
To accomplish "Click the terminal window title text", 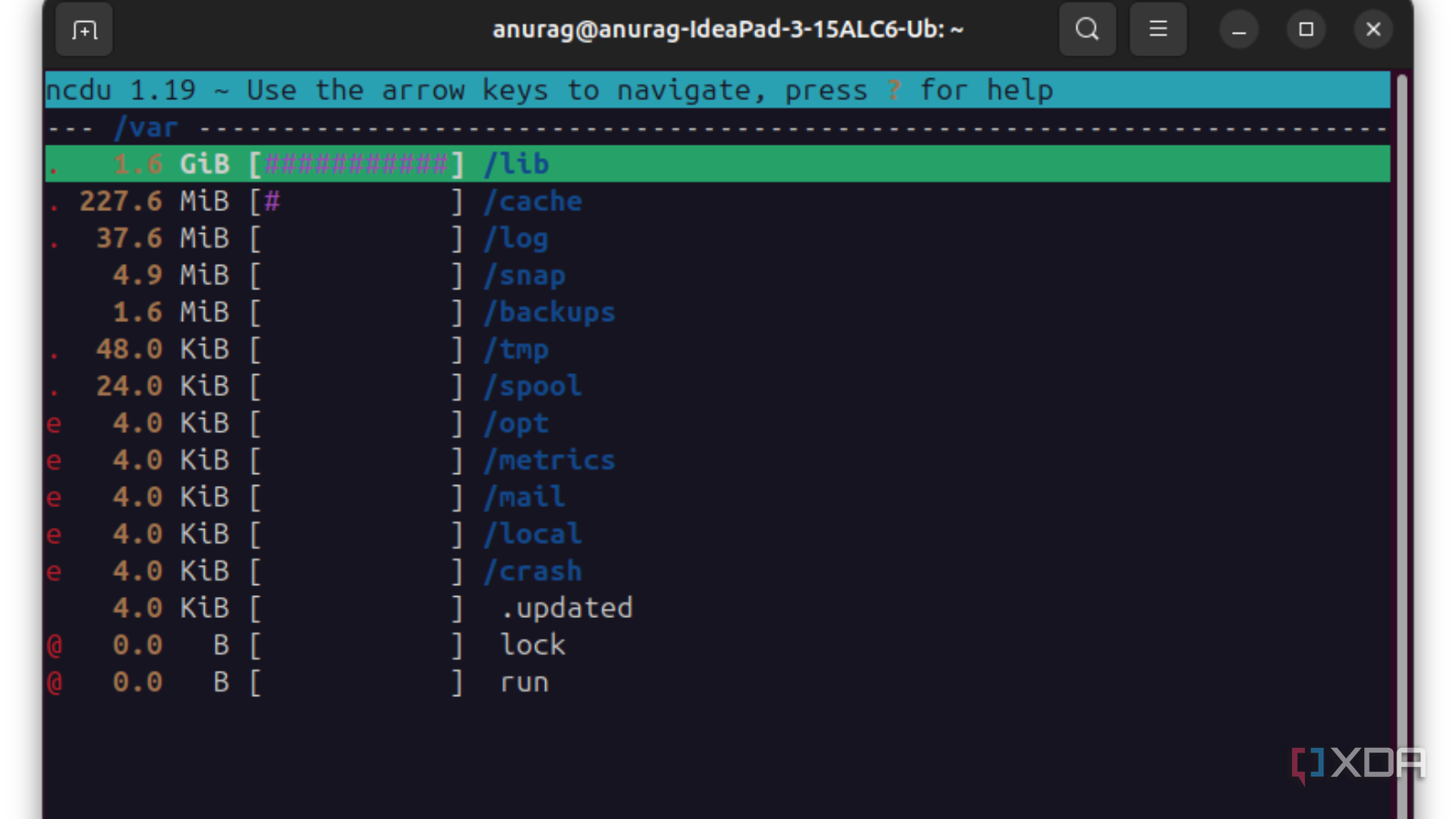I will pyautogui.click(x=727, y=29).
